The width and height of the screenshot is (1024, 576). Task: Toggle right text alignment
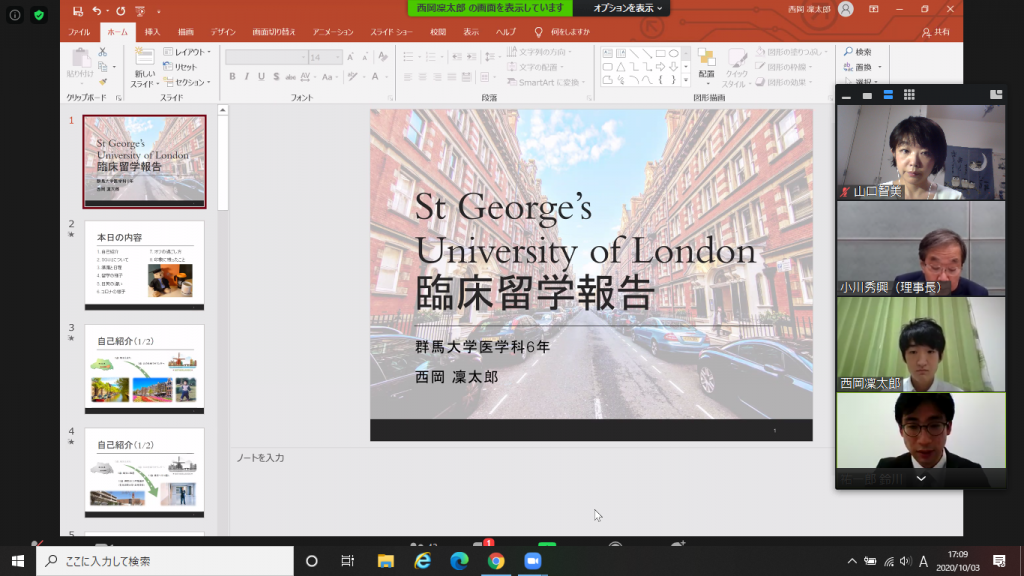pos(437,77)
